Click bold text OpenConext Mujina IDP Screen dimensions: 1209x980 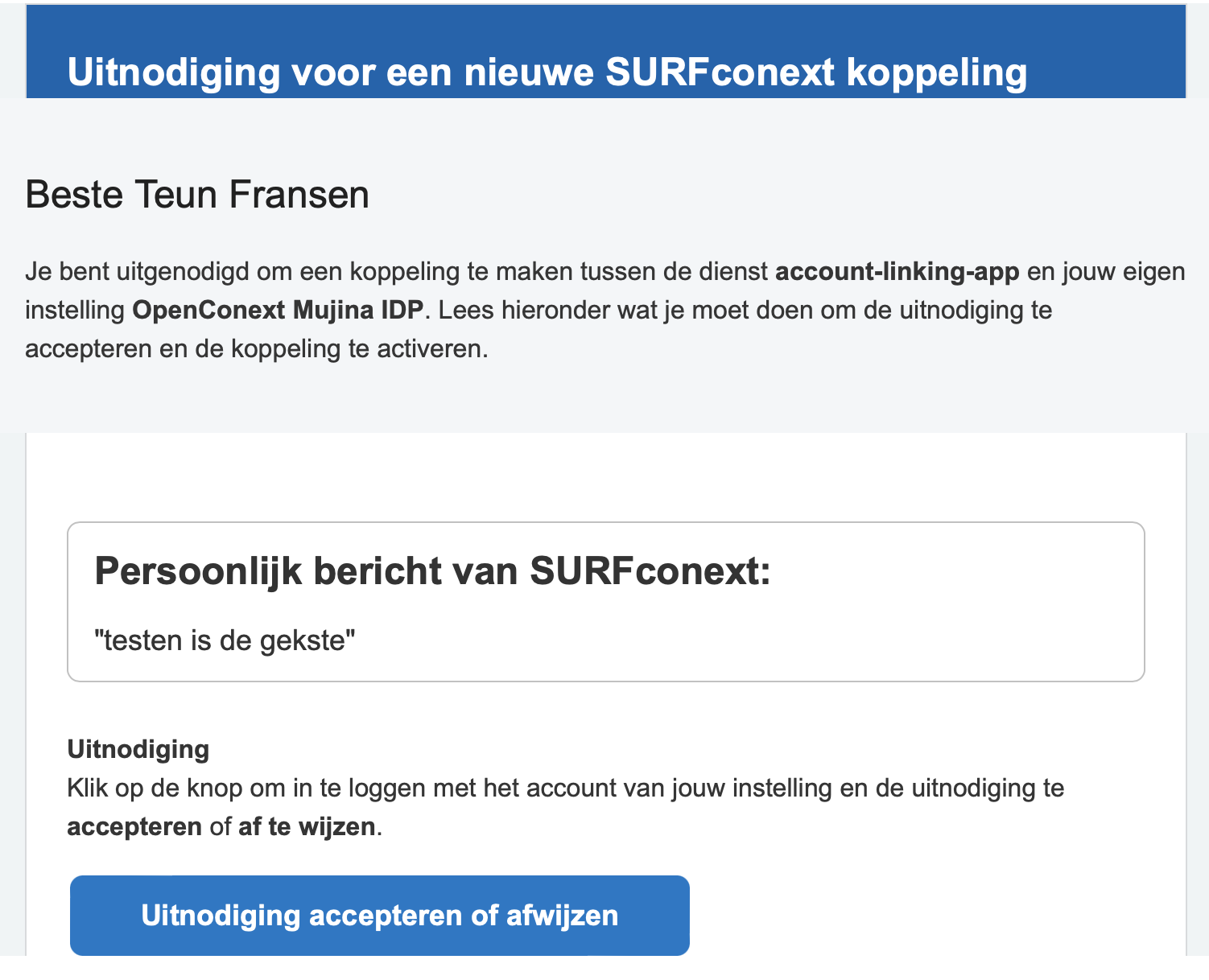(x=278, y=311)
